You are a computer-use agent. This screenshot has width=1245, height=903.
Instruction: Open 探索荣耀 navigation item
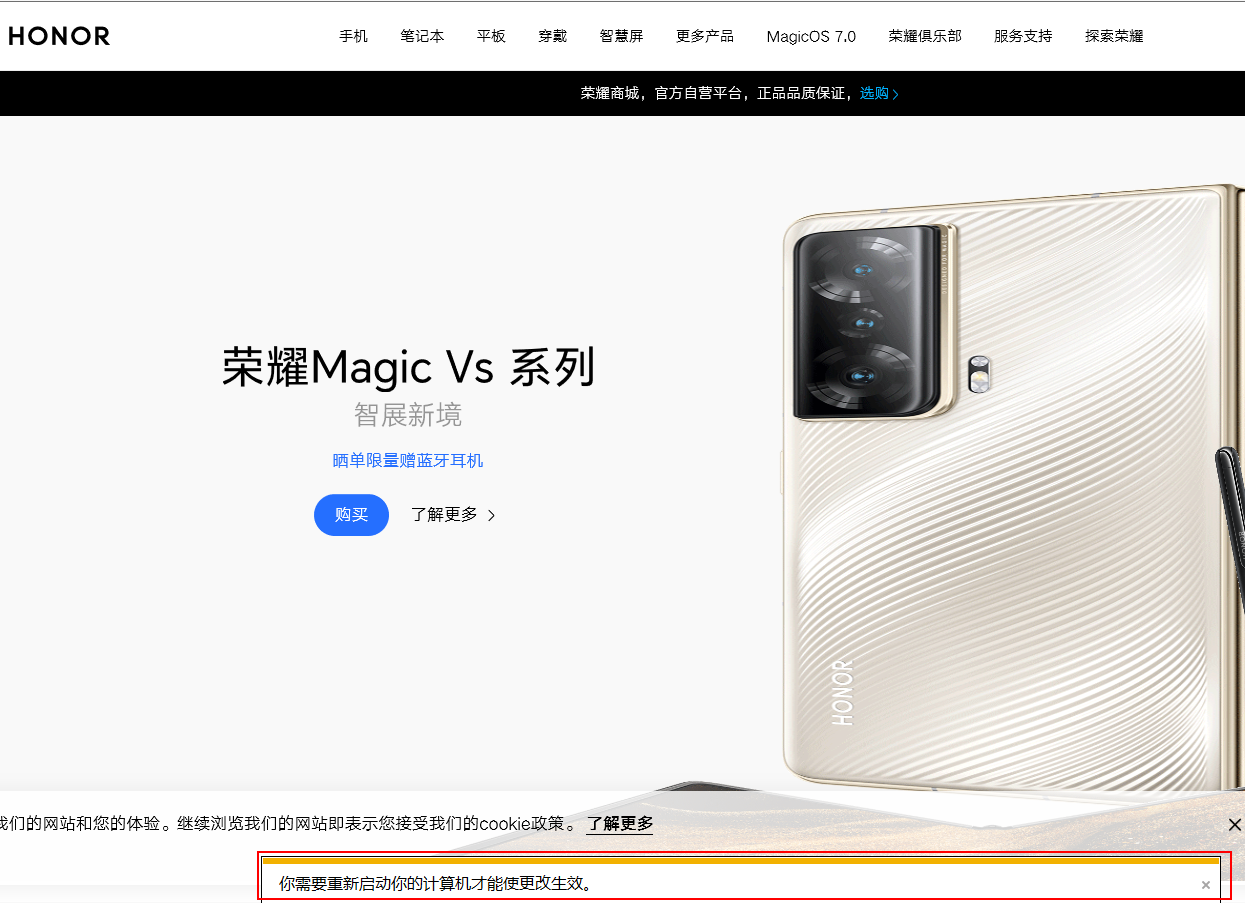[x=1114, y=36]
